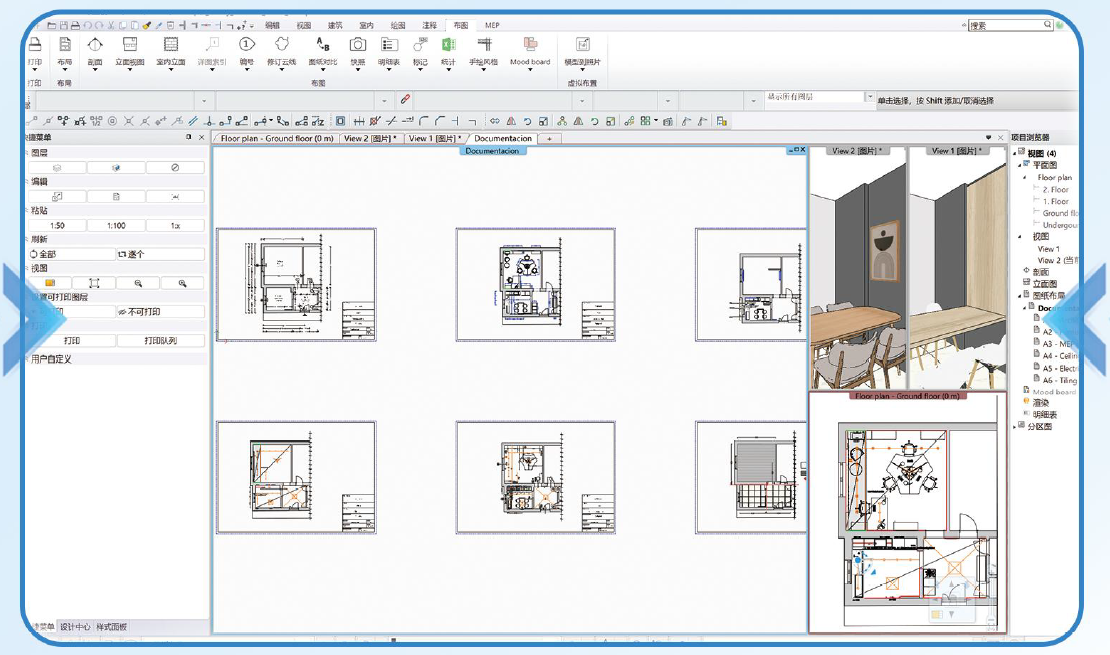The height and width of the screenshot is (655, 1110).
Task: Switch to 设计中心 bottom panel tab
Action: (x=76, y=627)
